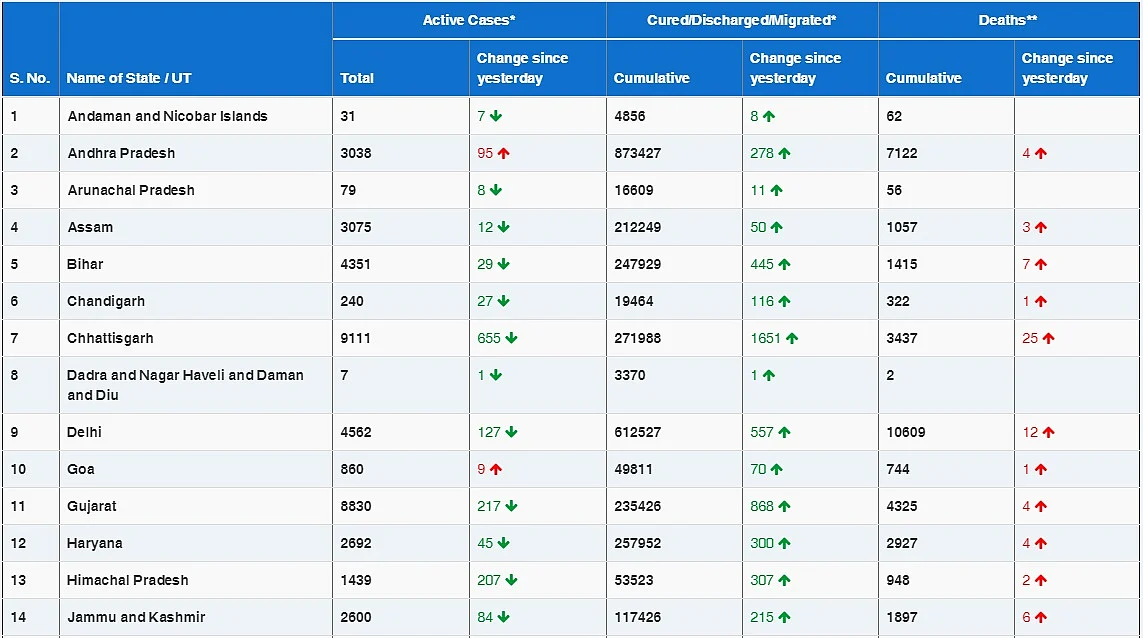Click Chhattisgarh deaths cumulative '3437'
The width and height of the screenshot is (1143, 638).
pyautogui.click(x=902, y=338)
